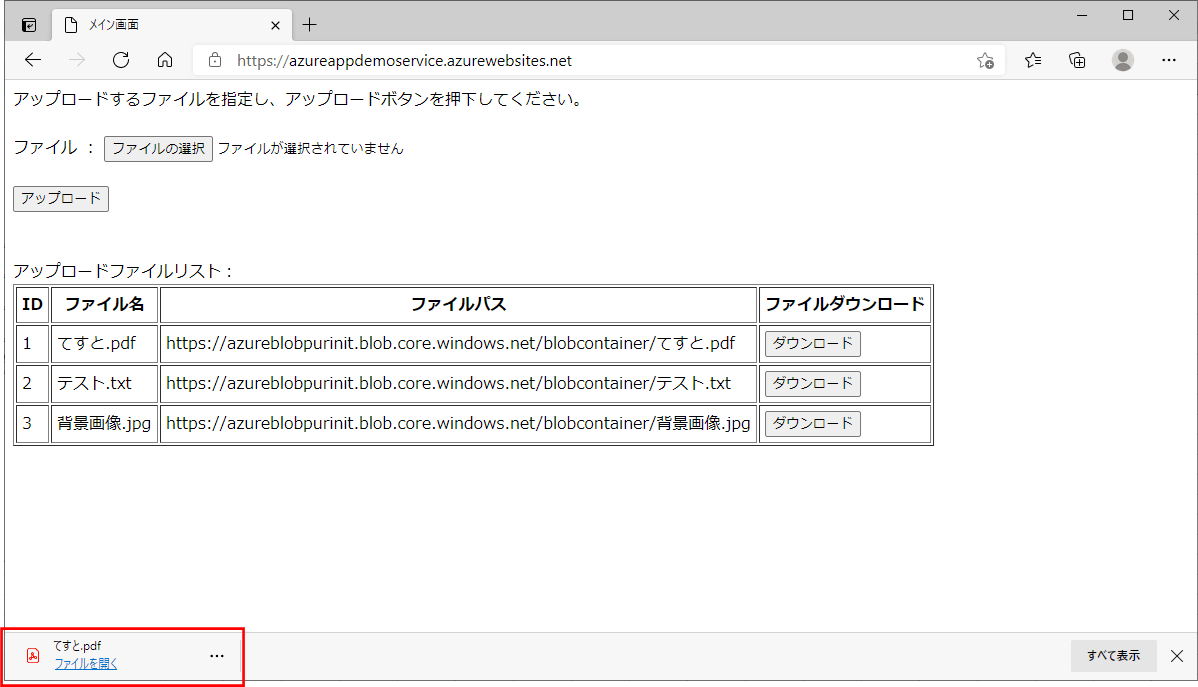Screen dimensions: 1198x687
Task: Open more options for てすと.pdf download
Action: (x=217, y=656)
